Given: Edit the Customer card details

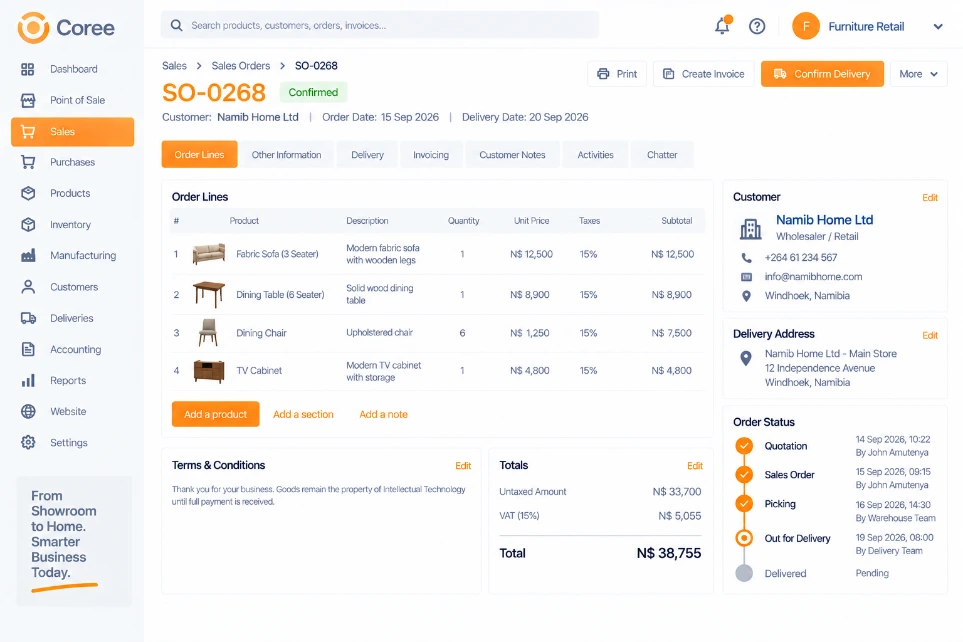Looking at the screenshot, I should tap(930, 198).
